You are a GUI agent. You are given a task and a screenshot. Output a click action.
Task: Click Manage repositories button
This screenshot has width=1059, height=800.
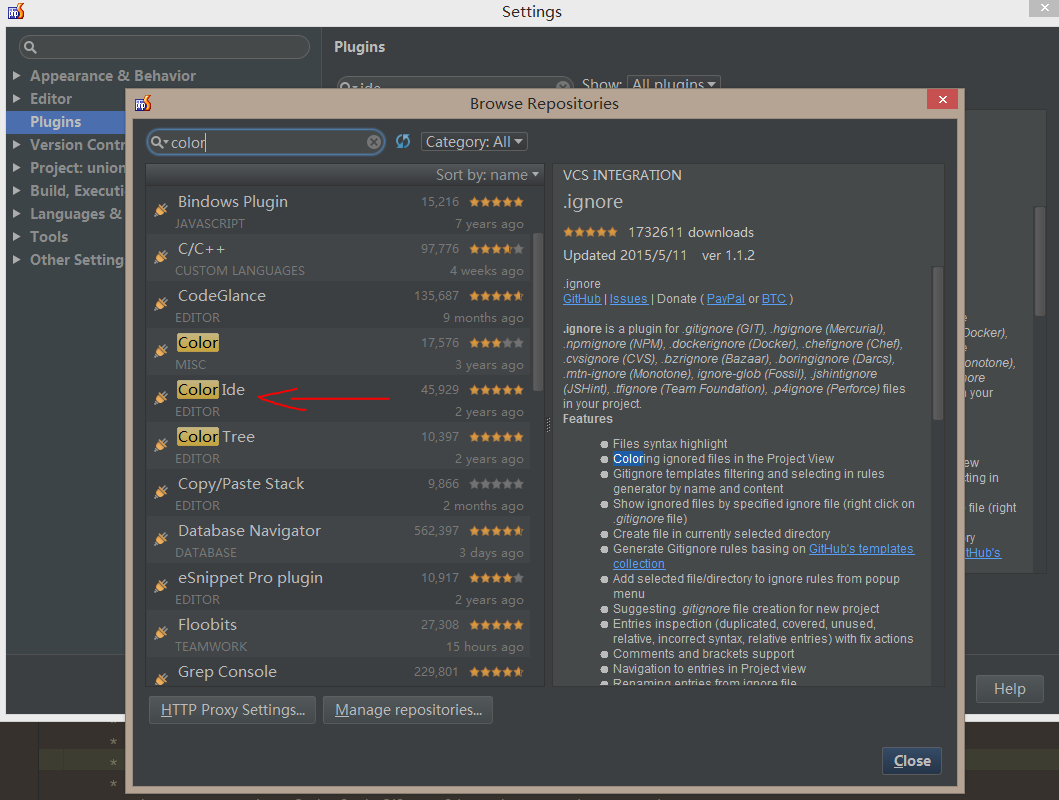[x=408, y=710]
